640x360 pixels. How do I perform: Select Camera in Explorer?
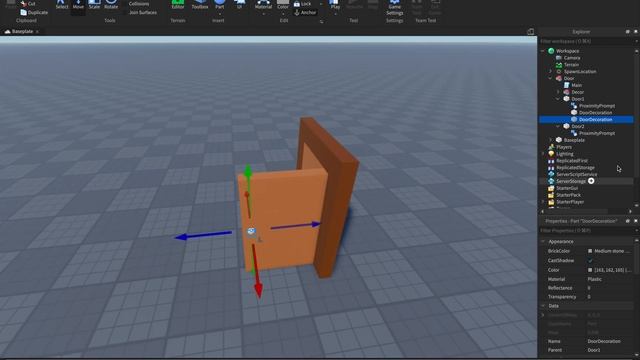click(x=571, y=58)
